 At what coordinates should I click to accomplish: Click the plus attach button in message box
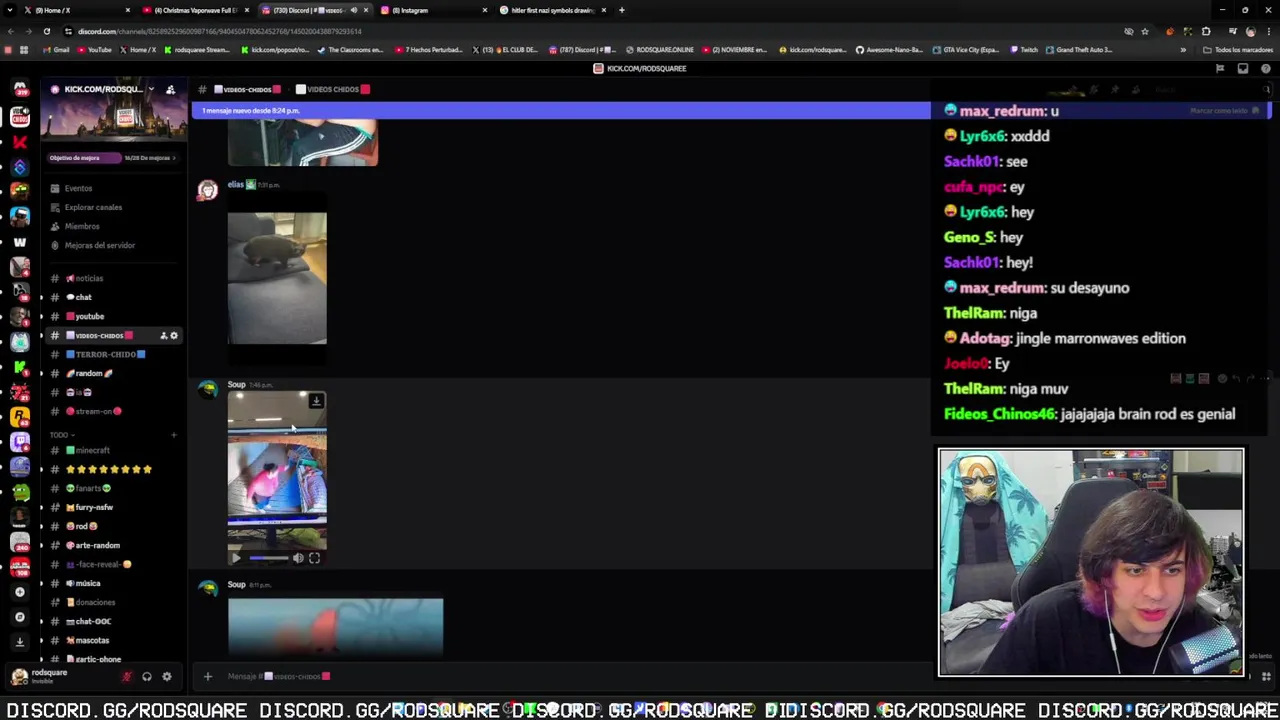(208, 677)
